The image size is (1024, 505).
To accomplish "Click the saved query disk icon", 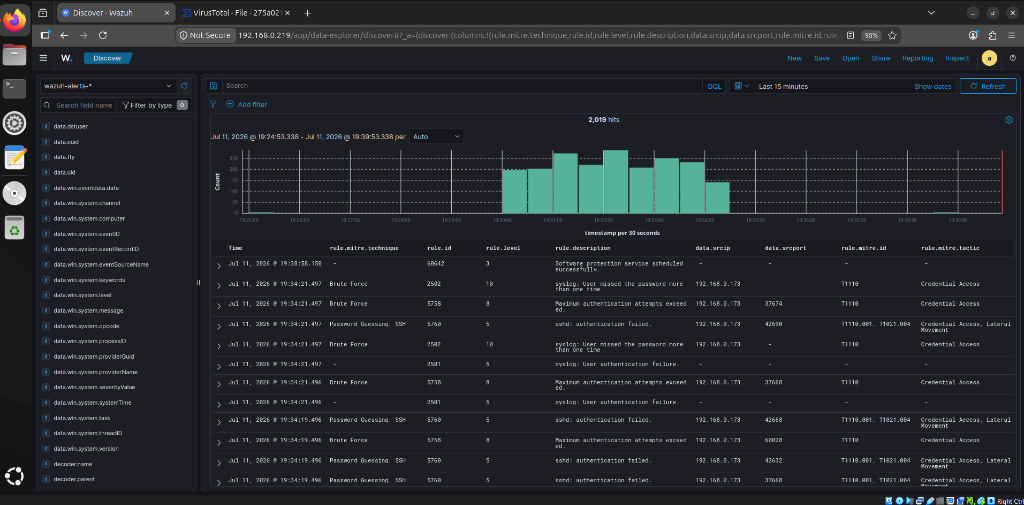I will pos(213,86).
